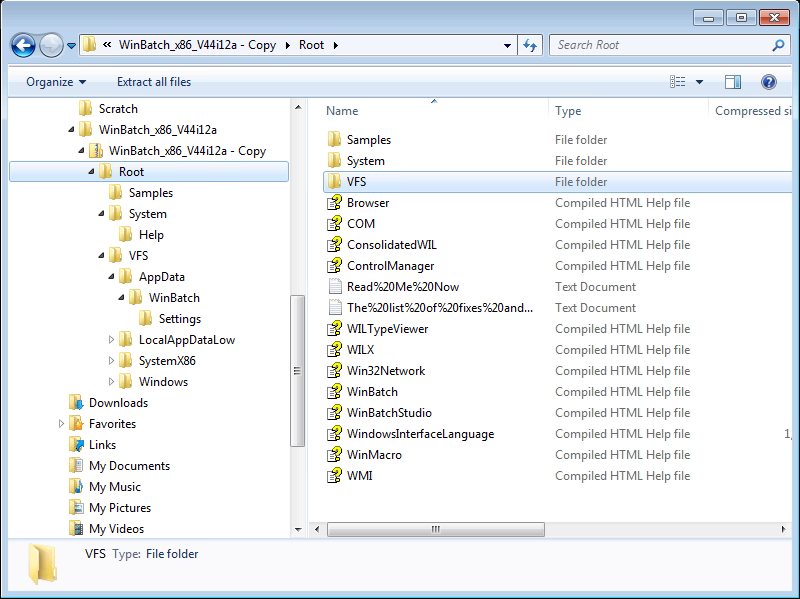Select the WILTypeViewer help file icon
This screenshot has height=599, width=800.
pyautogui.click(x=335, y=329)
